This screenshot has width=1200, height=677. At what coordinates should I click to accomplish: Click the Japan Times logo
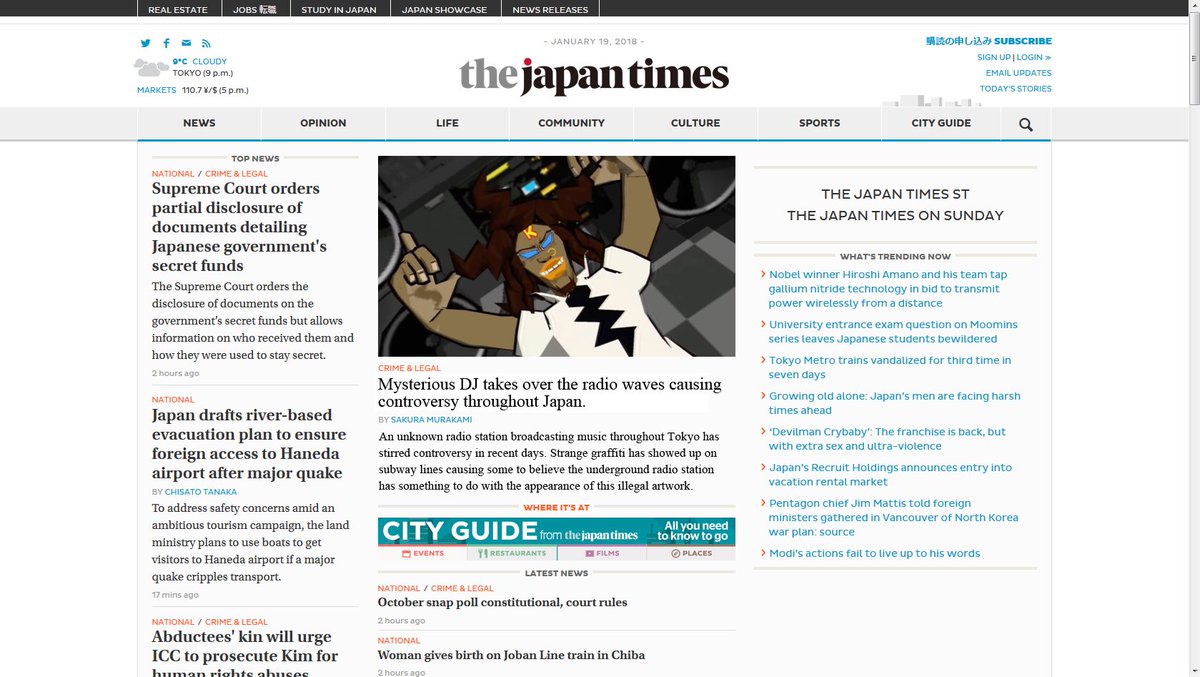pyautogui.click(x=594, y=76)
